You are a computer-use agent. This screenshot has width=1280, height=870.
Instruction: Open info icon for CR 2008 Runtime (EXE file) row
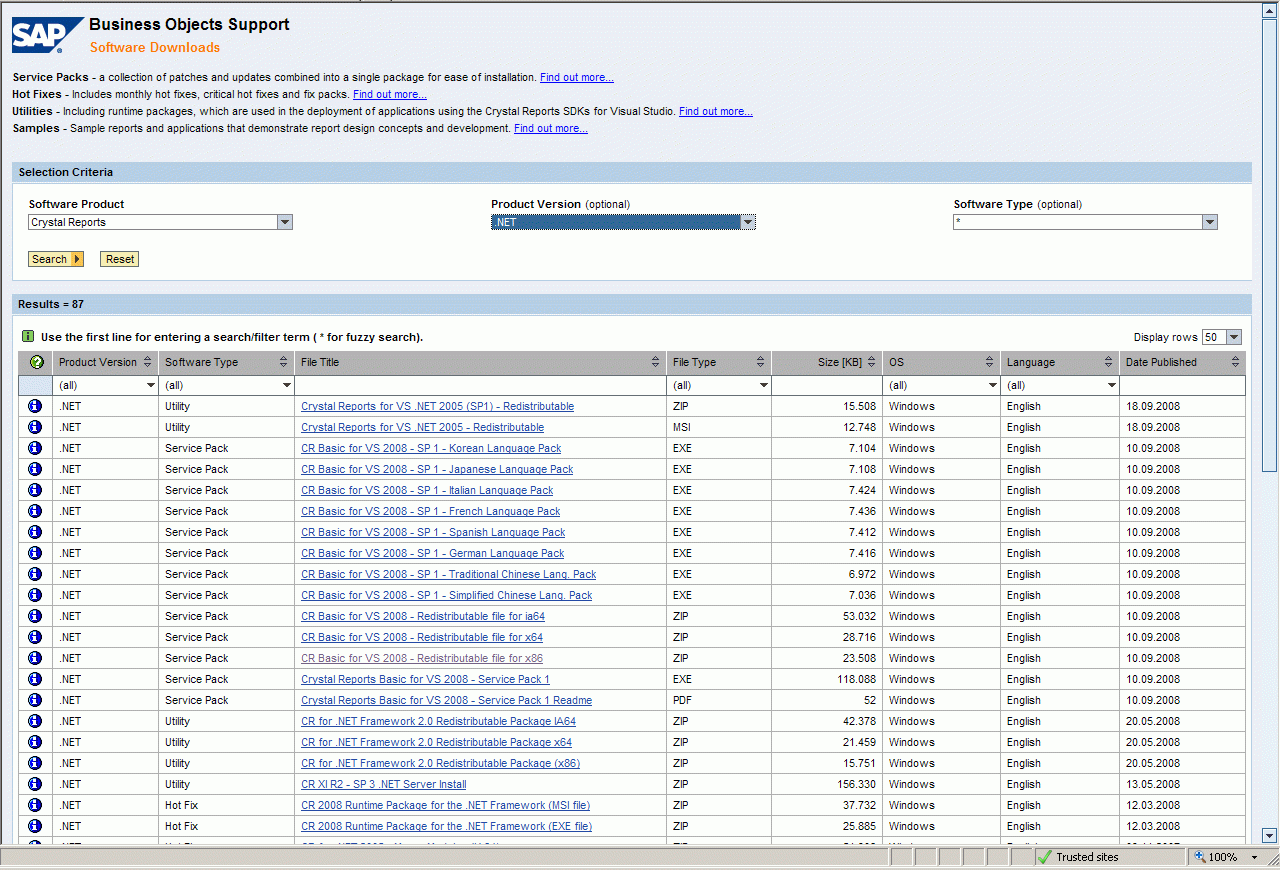35,826
